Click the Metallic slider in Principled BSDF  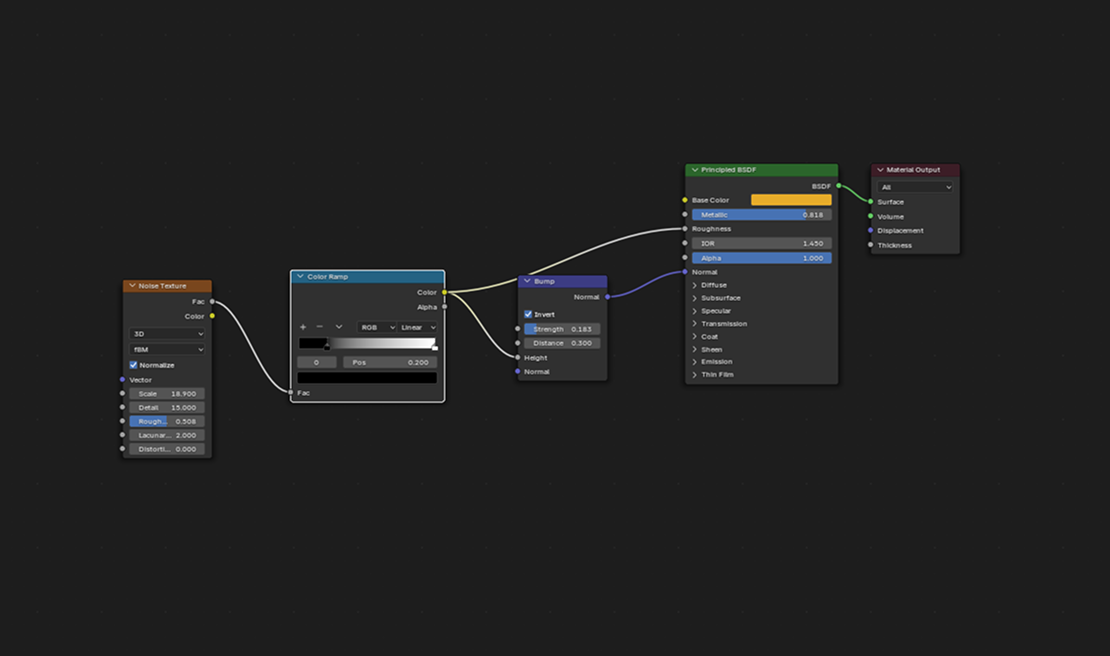click(761, 215)
